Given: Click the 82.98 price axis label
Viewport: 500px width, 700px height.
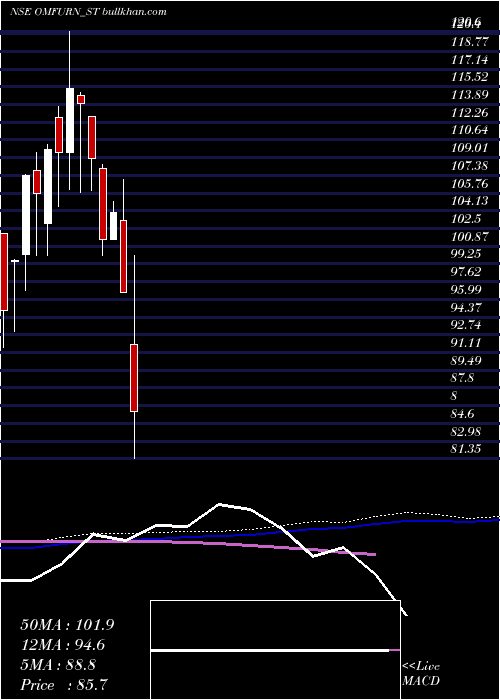Looking at the screenshot, I should pos(466,431).
